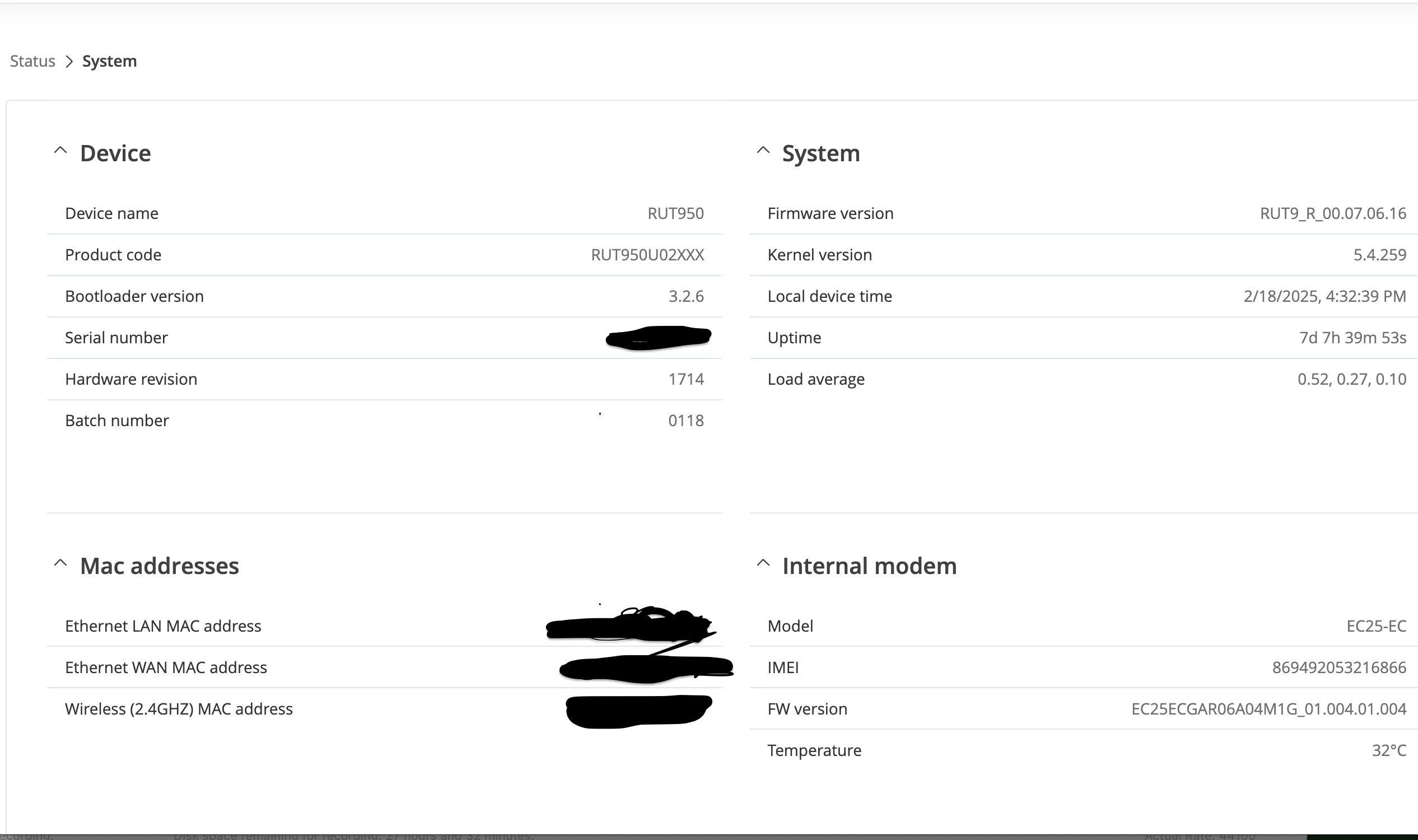Select device name value RUT950
The width and height of the screenshot is (1418, 840).
point(675,213)
